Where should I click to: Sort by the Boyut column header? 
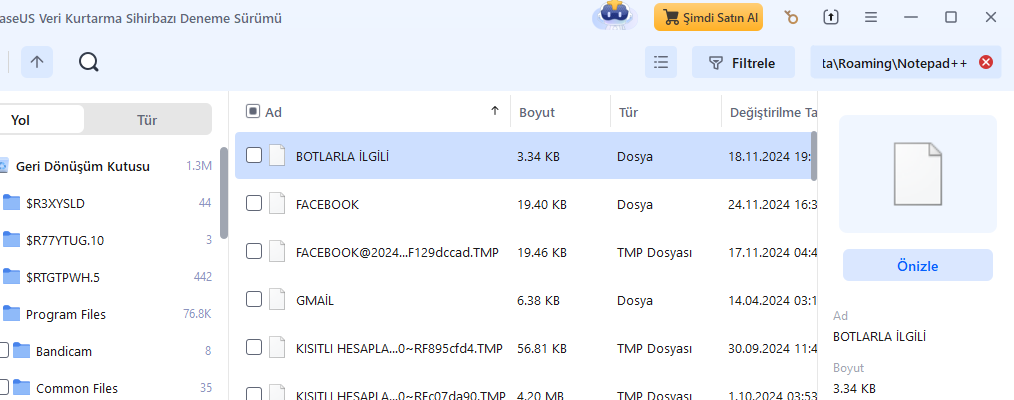coord(537,112)
